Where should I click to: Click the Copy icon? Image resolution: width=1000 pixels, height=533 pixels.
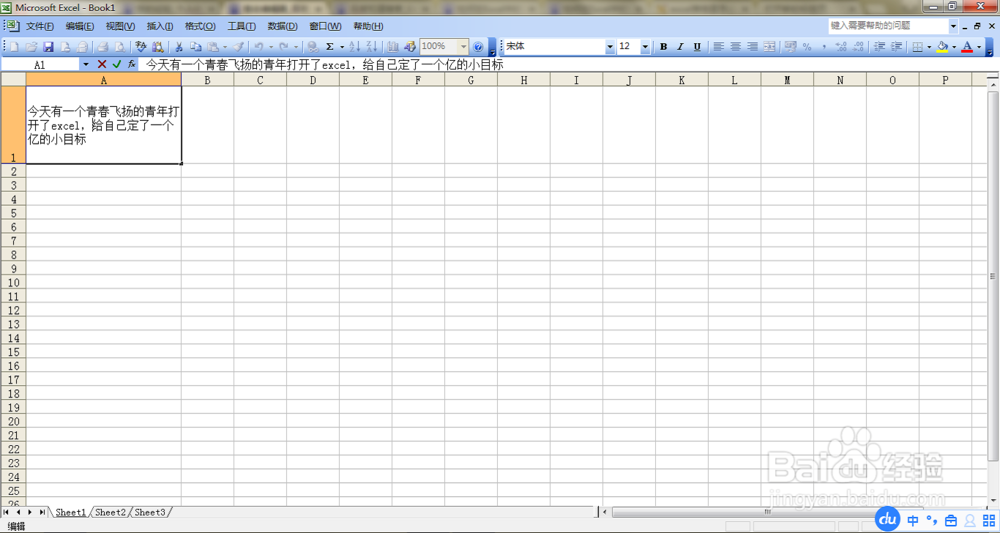point(196,47)
